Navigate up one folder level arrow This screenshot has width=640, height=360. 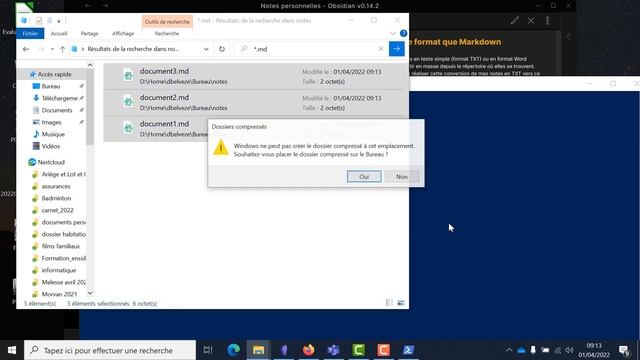(x=62, y=49)
